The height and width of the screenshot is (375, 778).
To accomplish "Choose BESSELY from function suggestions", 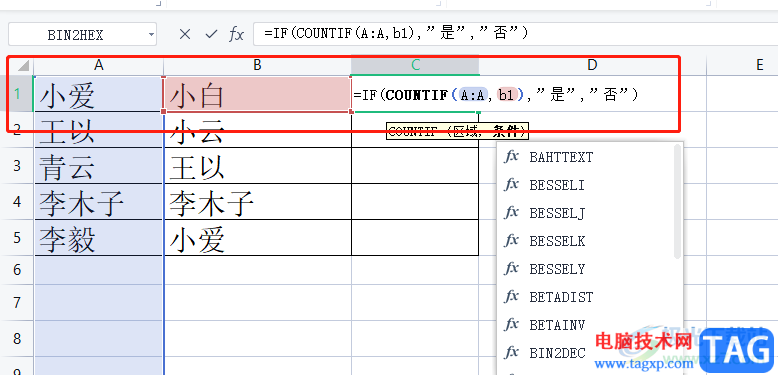I will [x=586, y=269].
